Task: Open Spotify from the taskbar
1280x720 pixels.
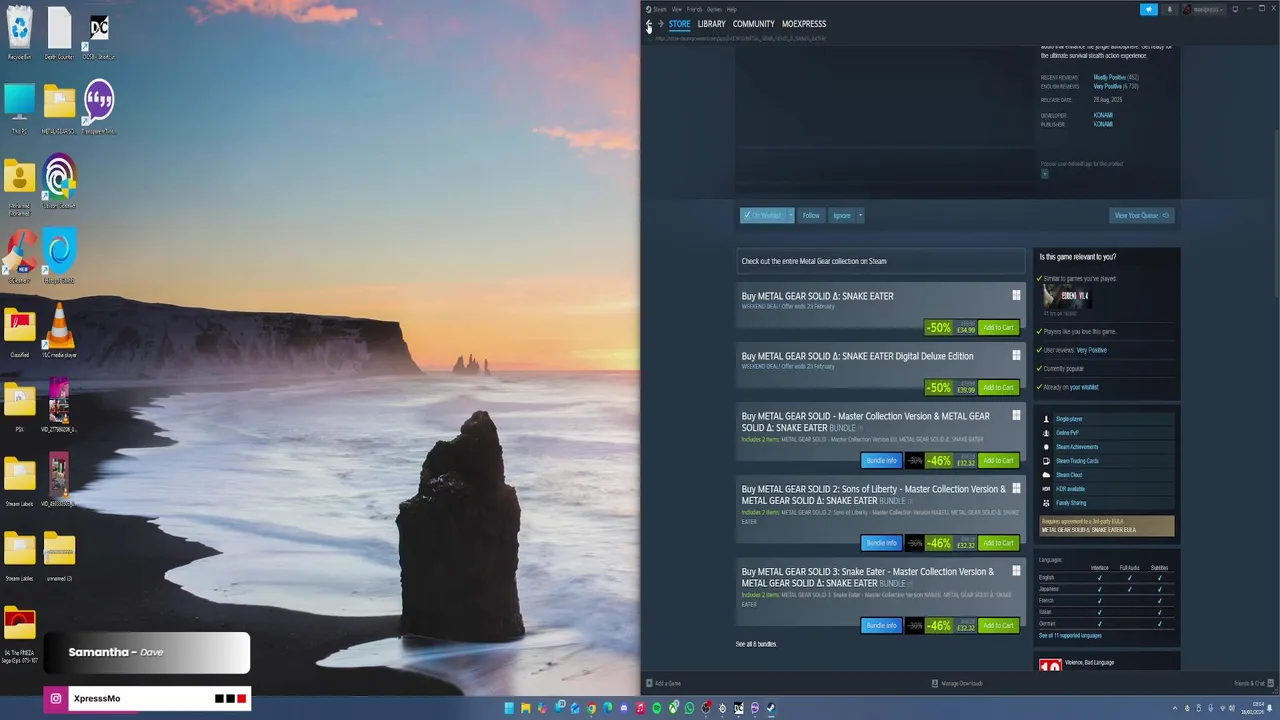Action: coord(657,708)
